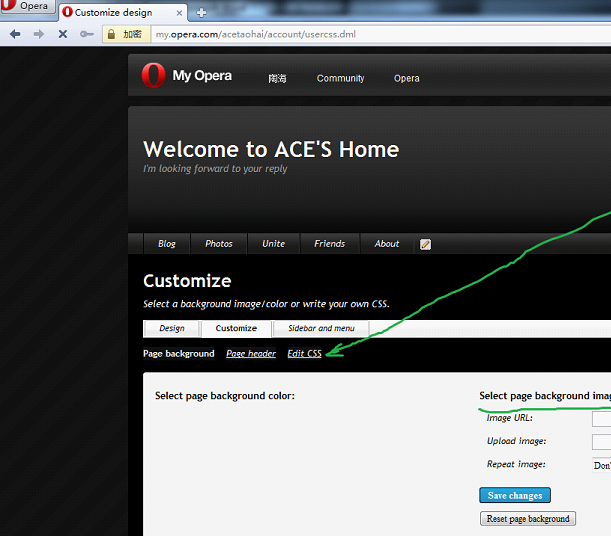The image size is (611, 537).
Task: Select the Page background option
Action: pyautogui.click(x=178, y=353)
